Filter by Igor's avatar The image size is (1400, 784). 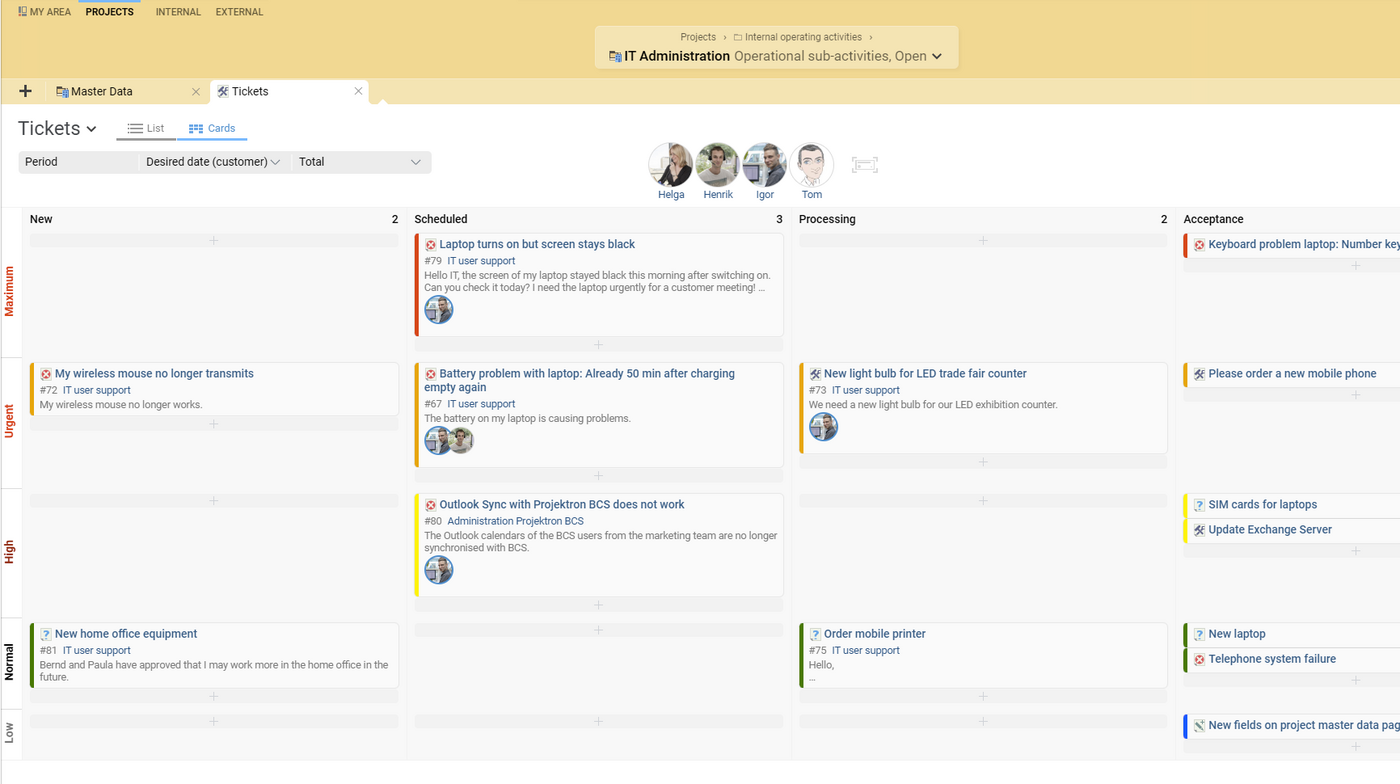pyautogui.click(x=765, y=165)
